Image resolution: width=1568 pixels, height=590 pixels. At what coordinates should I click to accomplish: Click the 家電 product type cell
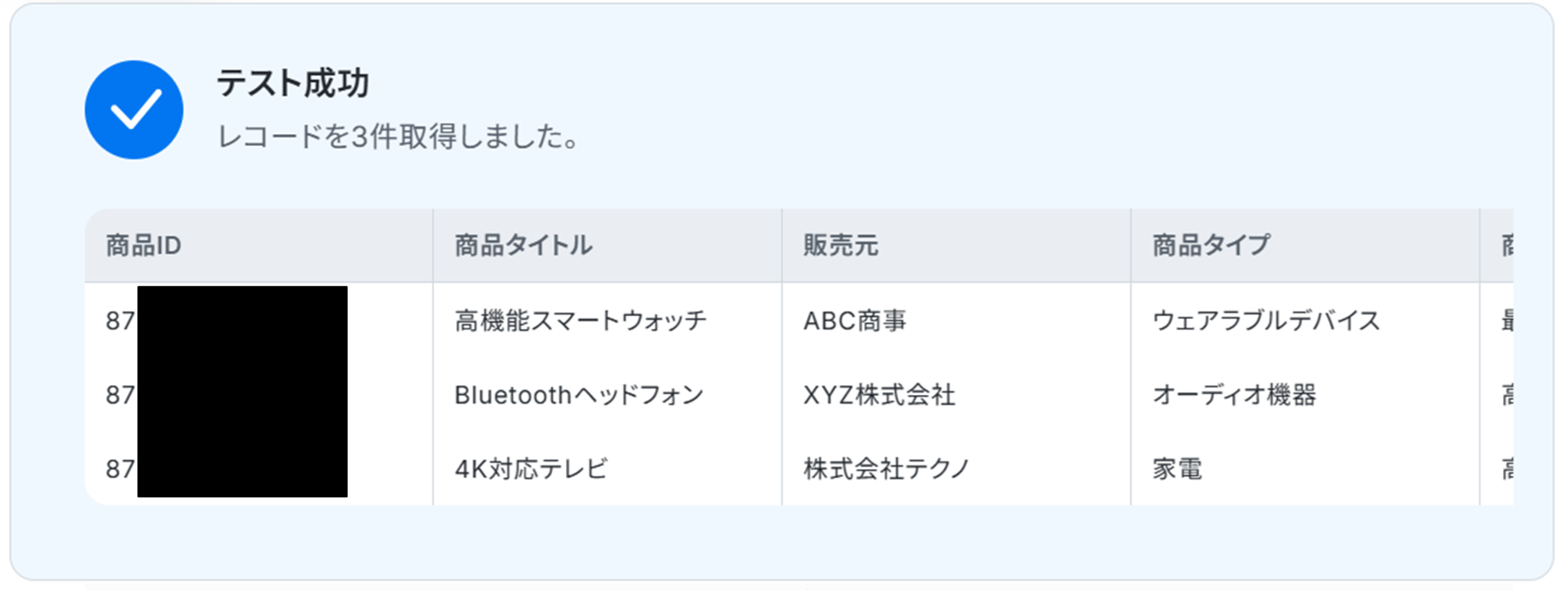(x=1178, y=468)
